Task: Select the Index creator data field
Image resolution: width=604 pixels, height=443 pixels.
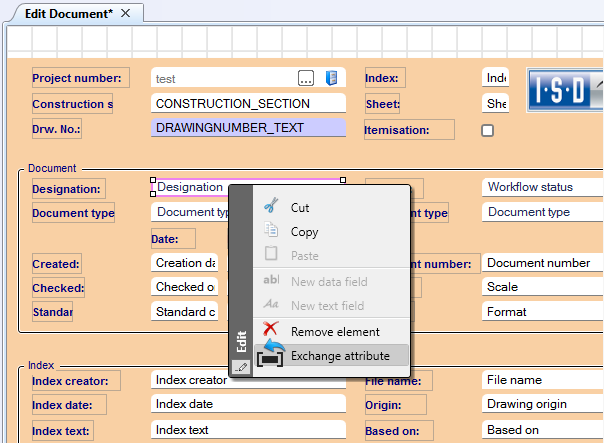Action: coord(248,380)
